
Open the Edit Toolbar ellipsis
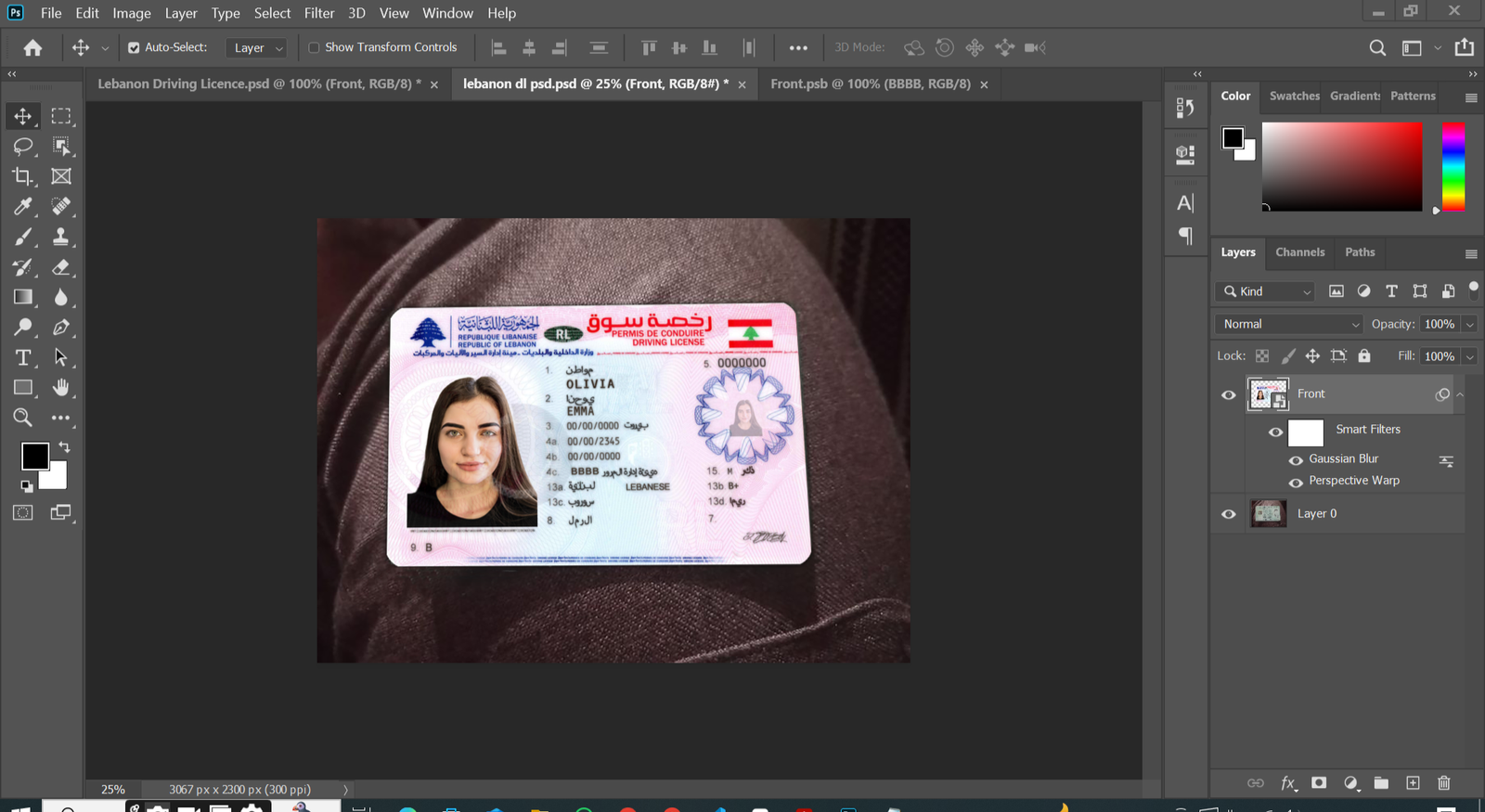click(x=61, y=418)
